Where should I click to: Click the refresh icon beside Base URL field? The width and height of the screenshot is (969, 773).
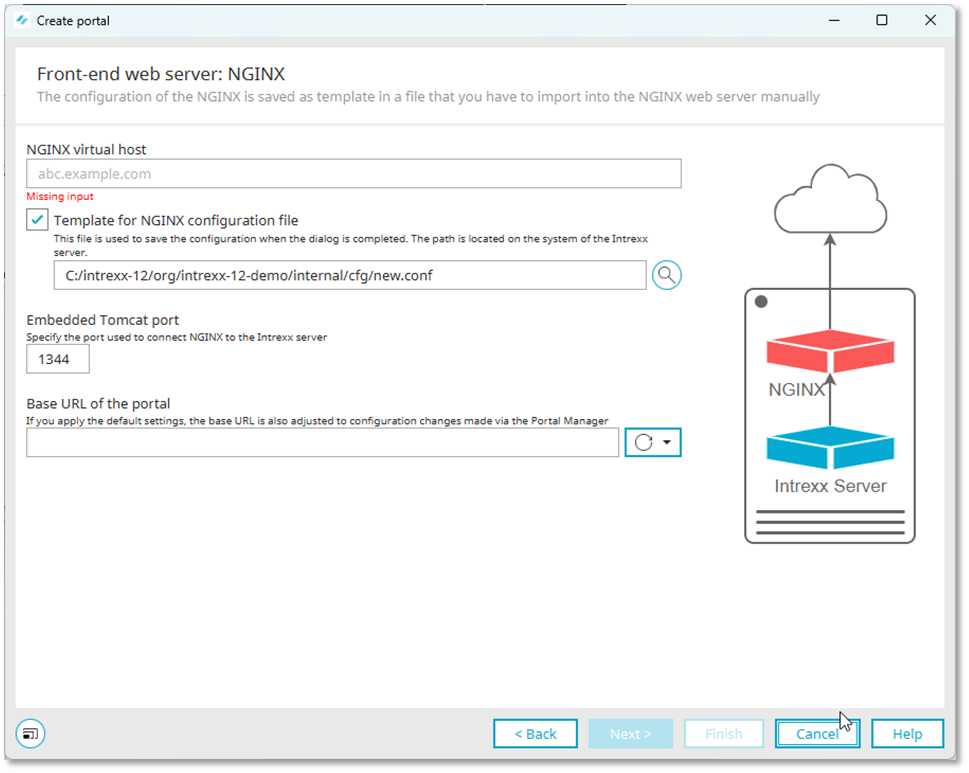point(643,443)
